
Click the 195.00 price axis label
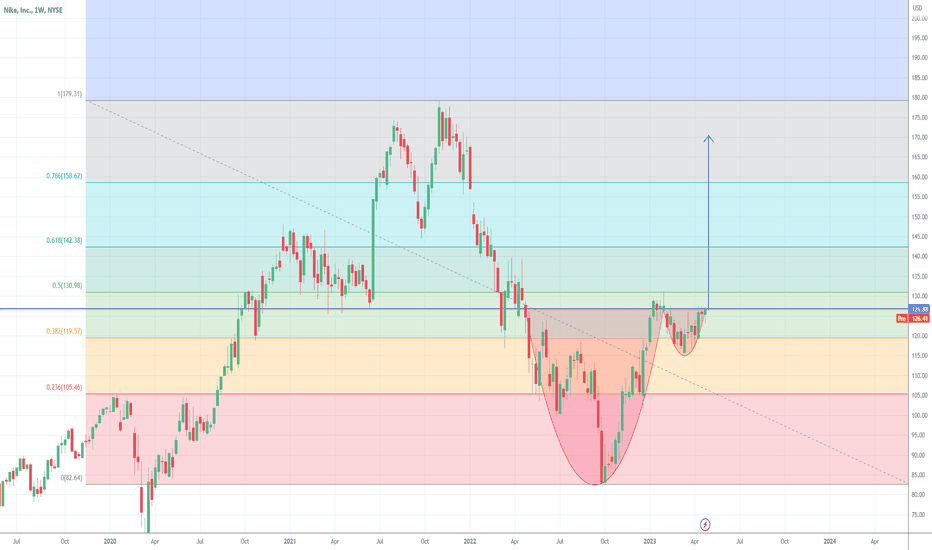pos(919,38)
